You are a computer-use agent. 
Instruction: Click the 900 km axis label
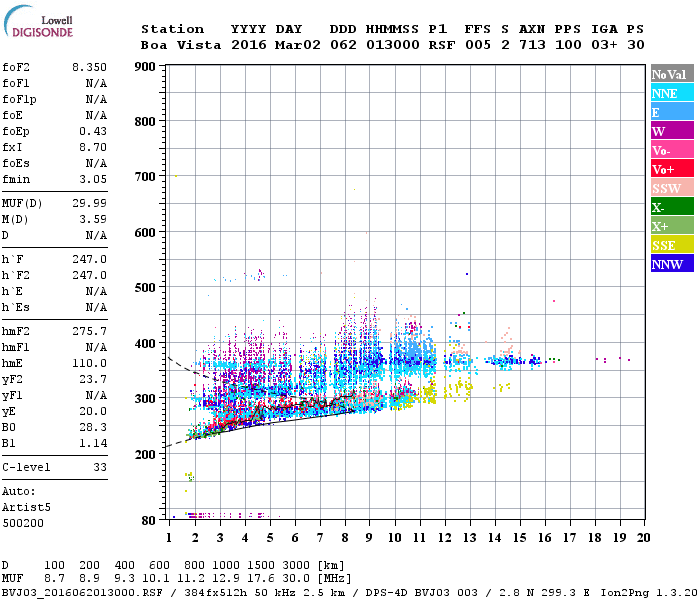(145, 67)
